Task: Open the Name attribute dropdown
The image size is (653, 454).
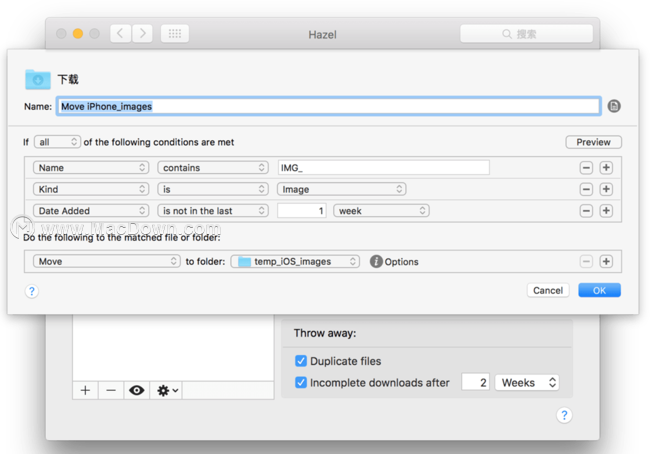Action: coord(91,167)
